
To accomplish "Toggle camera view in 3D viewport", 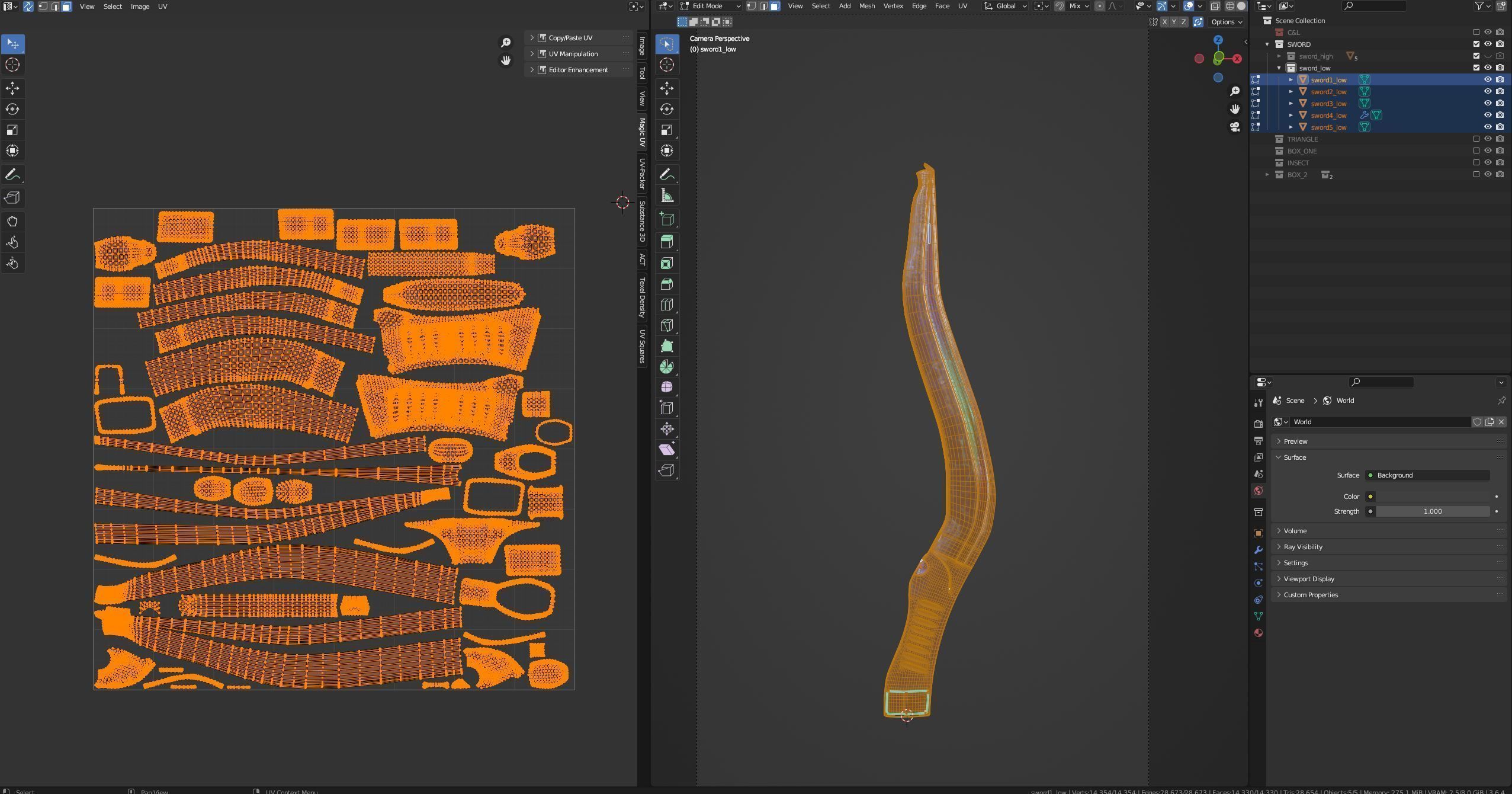I will pyautogui.click(x=1235, y=127).
